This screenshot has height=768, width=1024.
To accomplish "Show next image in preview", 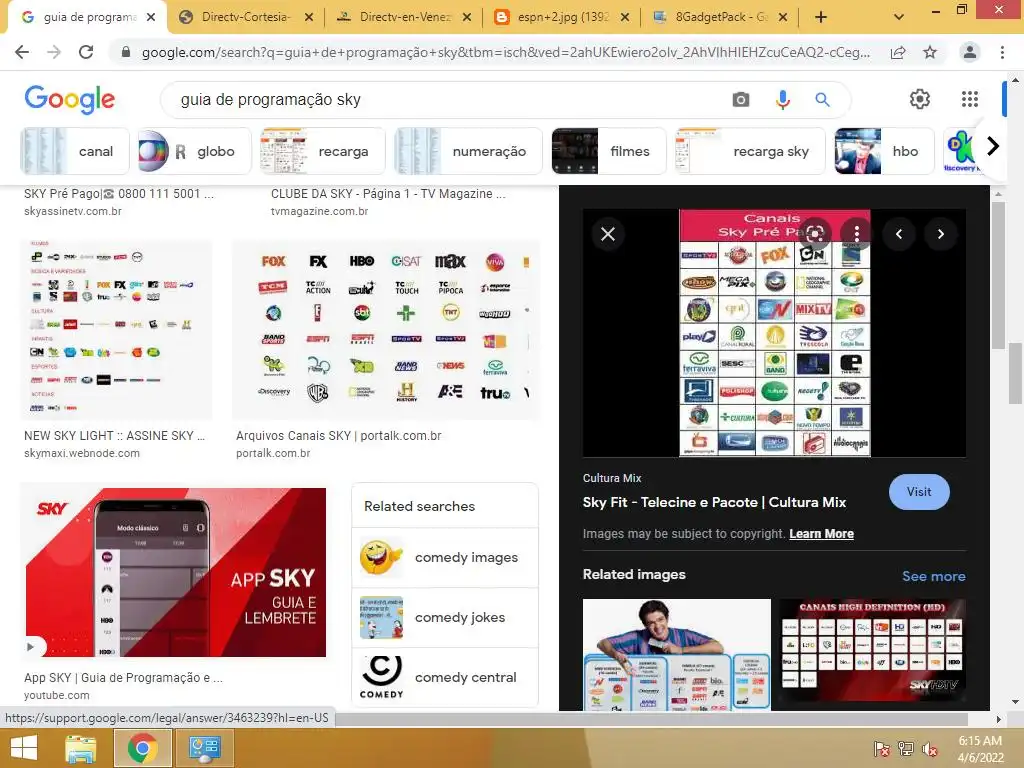I will [x=940, y=234].
